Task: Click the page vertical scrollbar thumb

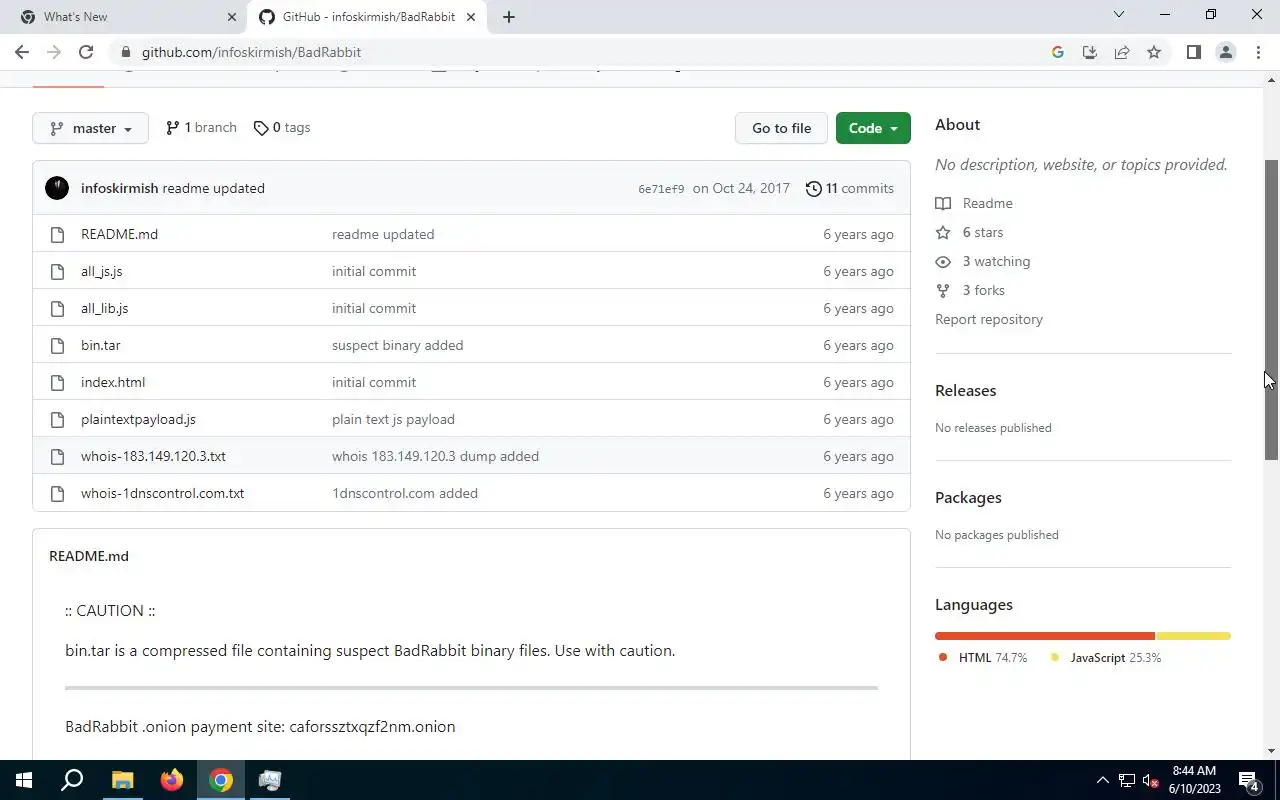Action: (1272, 309)
